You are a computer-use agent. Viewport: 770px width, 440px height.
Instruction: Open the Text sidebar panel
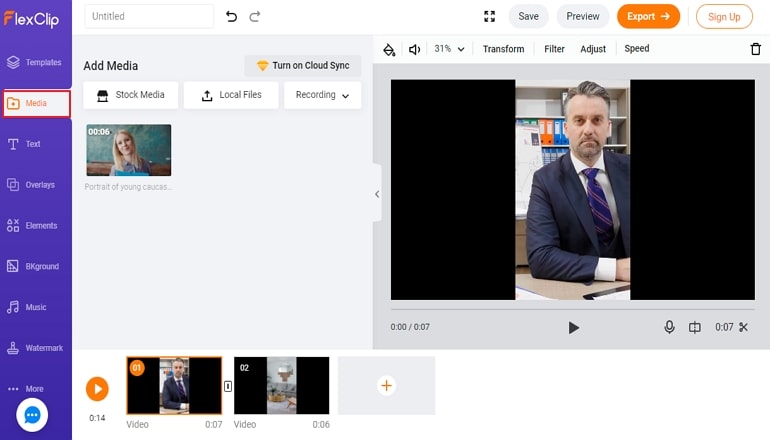(24, 144)
